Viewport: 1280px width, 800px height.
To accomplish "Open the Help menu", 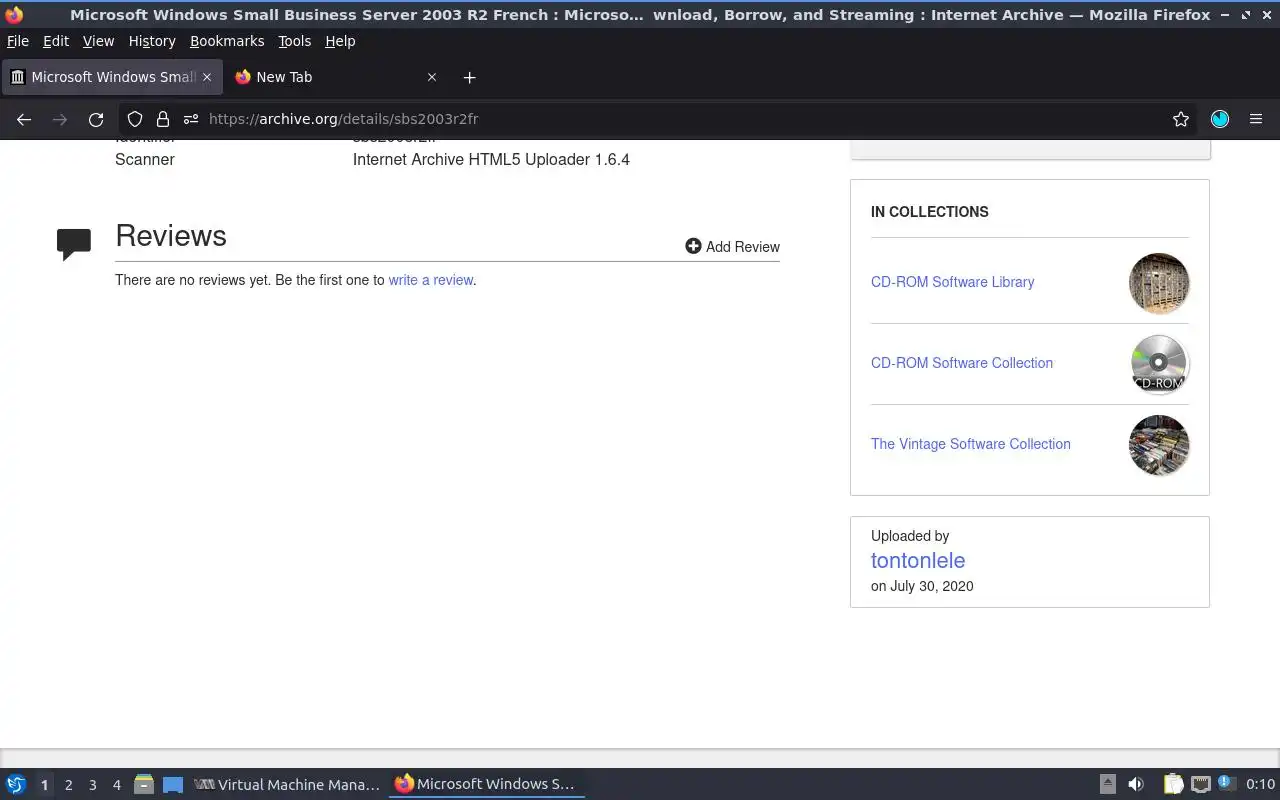I will (340, 41).
